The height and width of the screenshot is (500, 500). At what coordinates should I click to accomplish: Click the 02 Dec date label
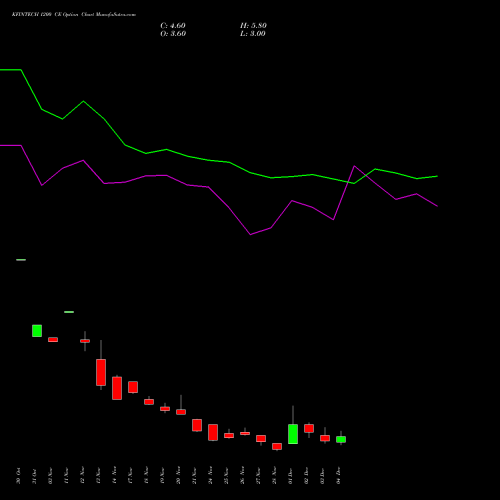[306, 476]
